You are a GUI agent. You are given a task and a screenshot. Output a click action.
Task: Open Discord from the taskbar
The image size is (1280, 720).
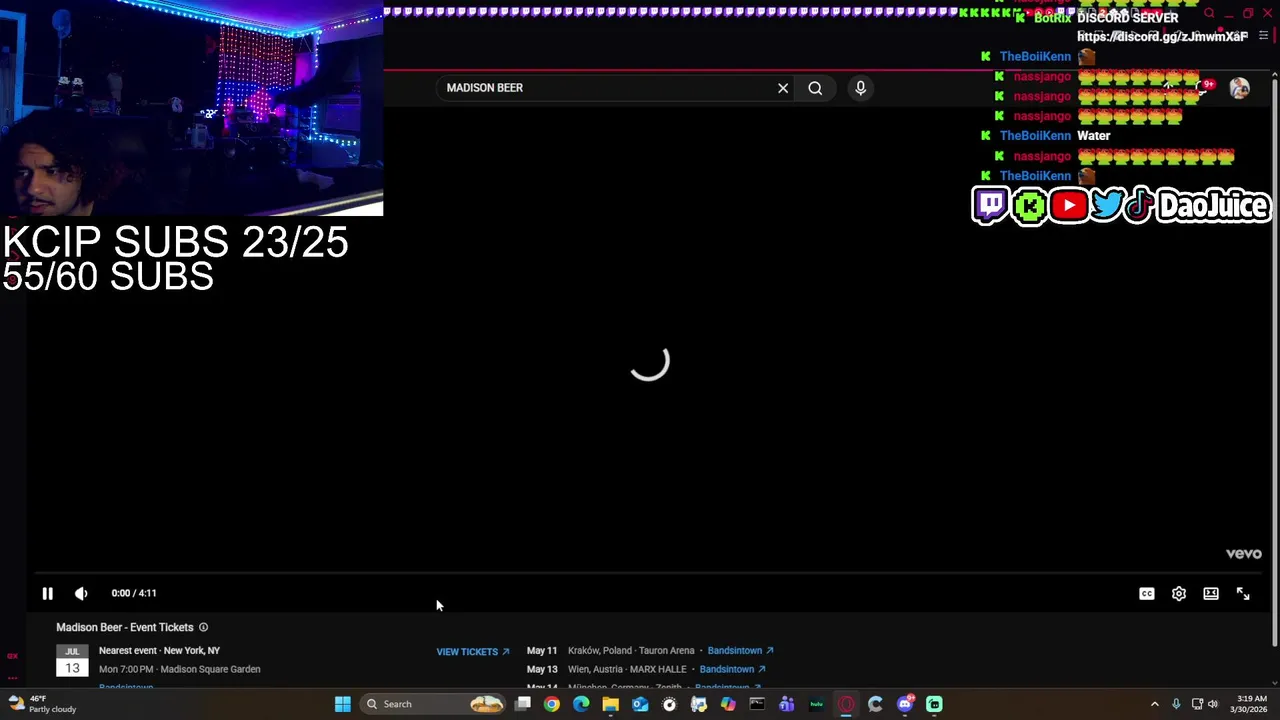coord(905,704)
